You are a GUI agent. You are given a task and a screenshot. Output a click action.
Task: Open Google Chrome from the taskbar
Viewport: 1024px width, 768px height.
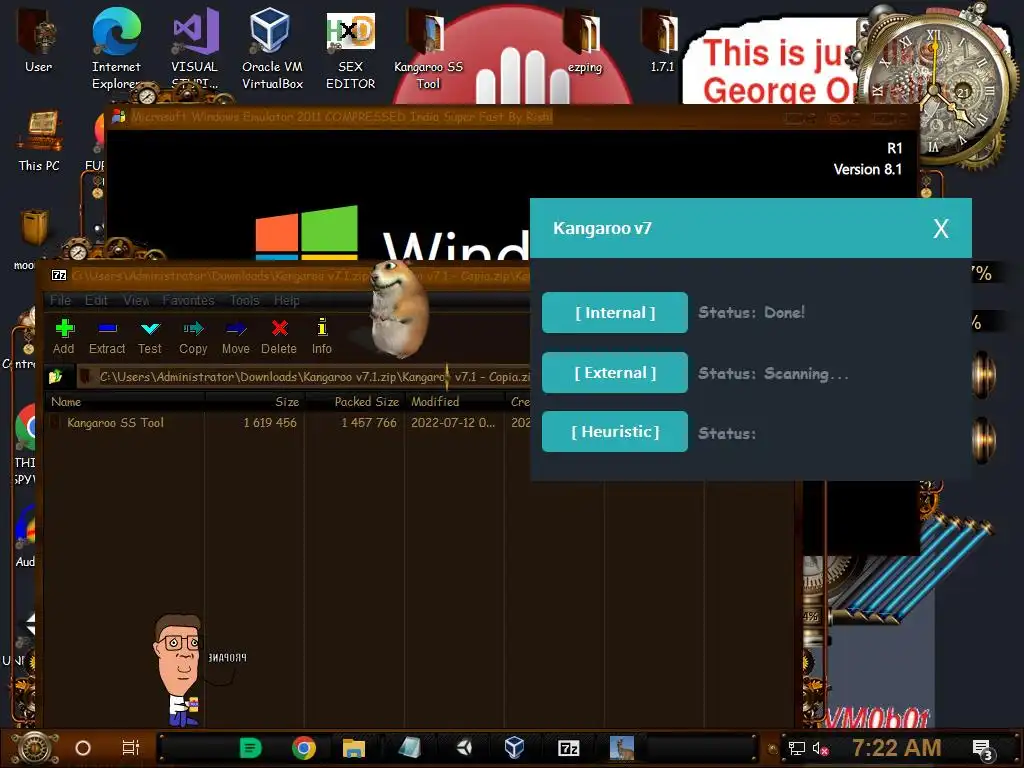304,748
